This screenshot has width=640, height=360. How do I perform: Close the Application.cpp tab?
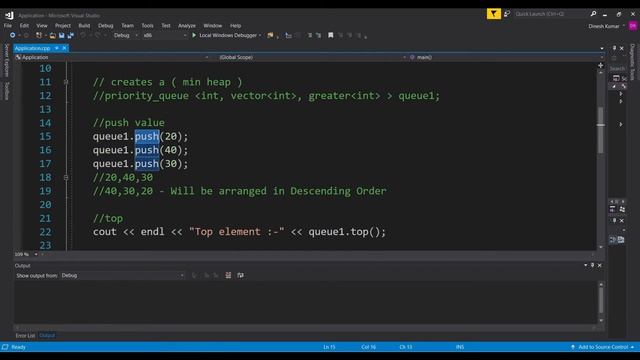click(x=64, y=48)
